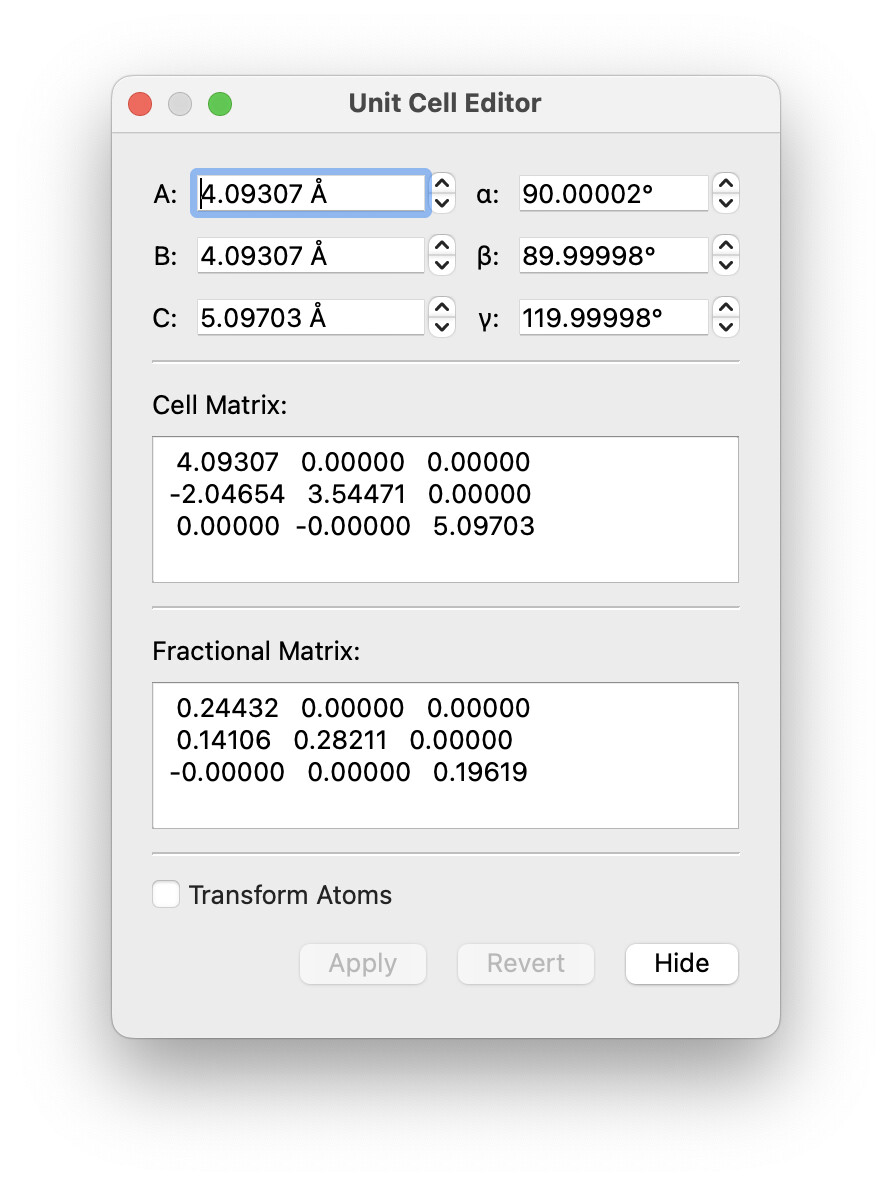Screen dimensions: 892x1186
Task: Increase the gamma angle stepper
Action: 726,308
